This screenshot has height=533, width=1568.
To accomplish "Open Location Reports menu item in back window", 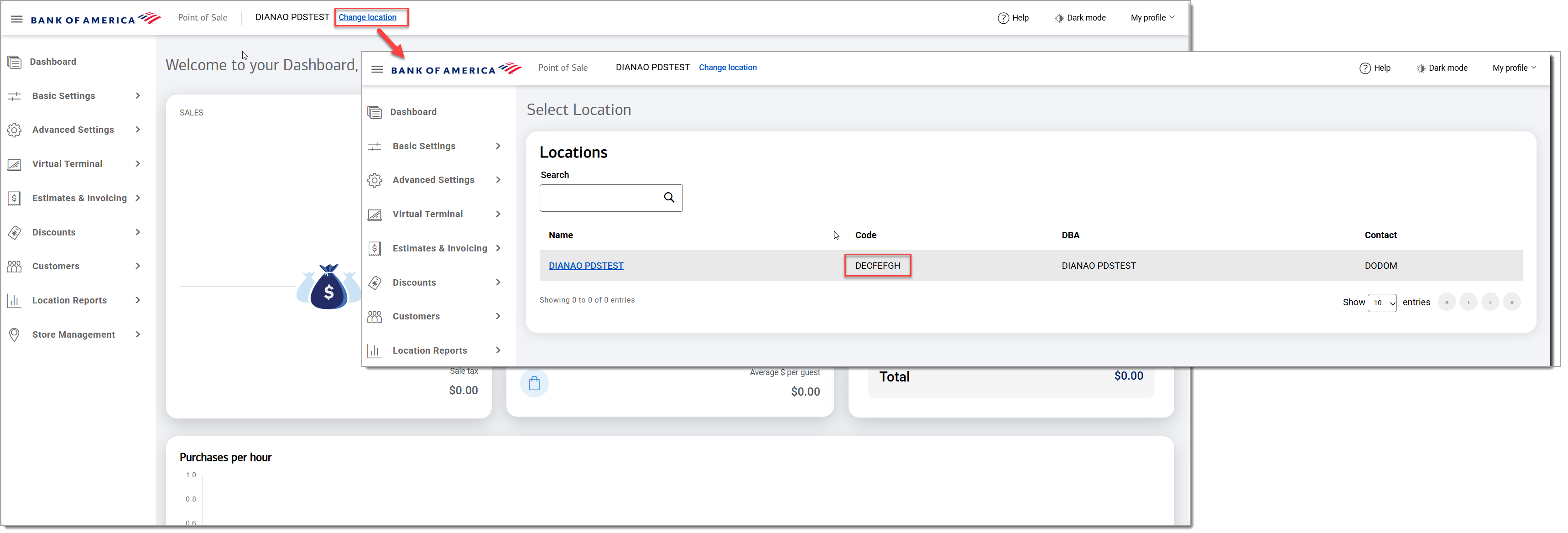I will pos(69,300).
